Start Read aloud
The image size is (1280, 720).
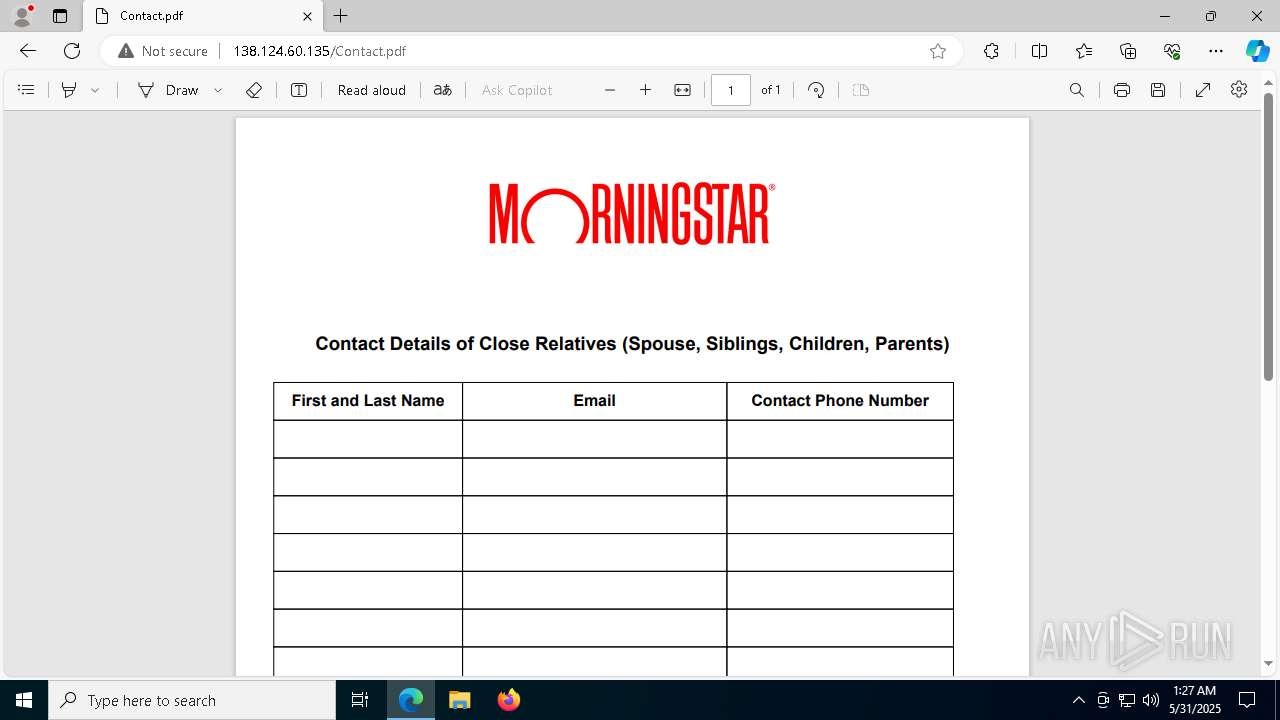[x=372, y=90]
